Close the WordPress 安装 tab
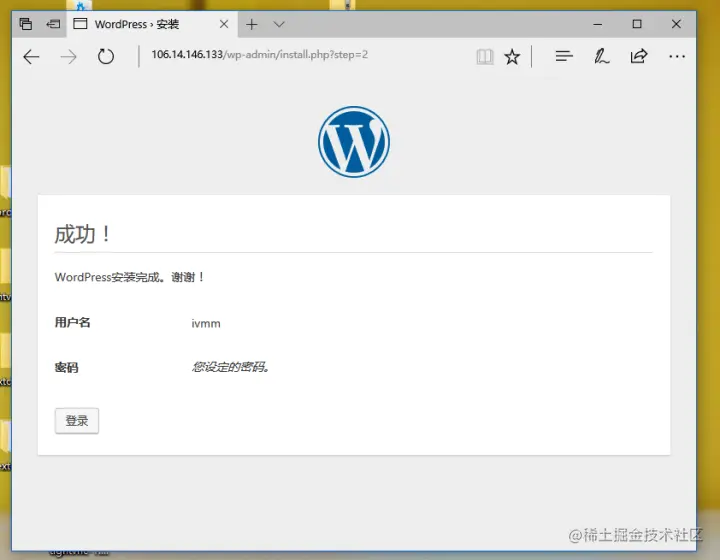Viewport: 720px width, 560px height. pyautogui.click(x=224, y=24)
